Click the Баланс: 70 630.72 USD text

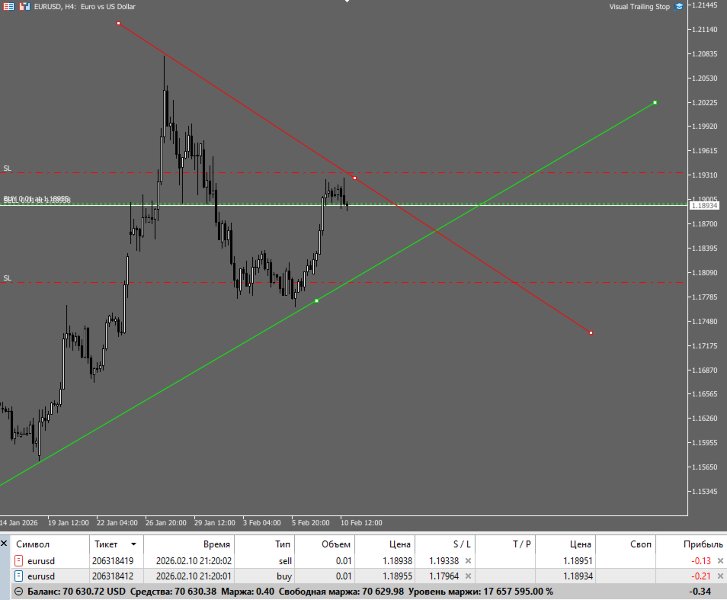77,592
